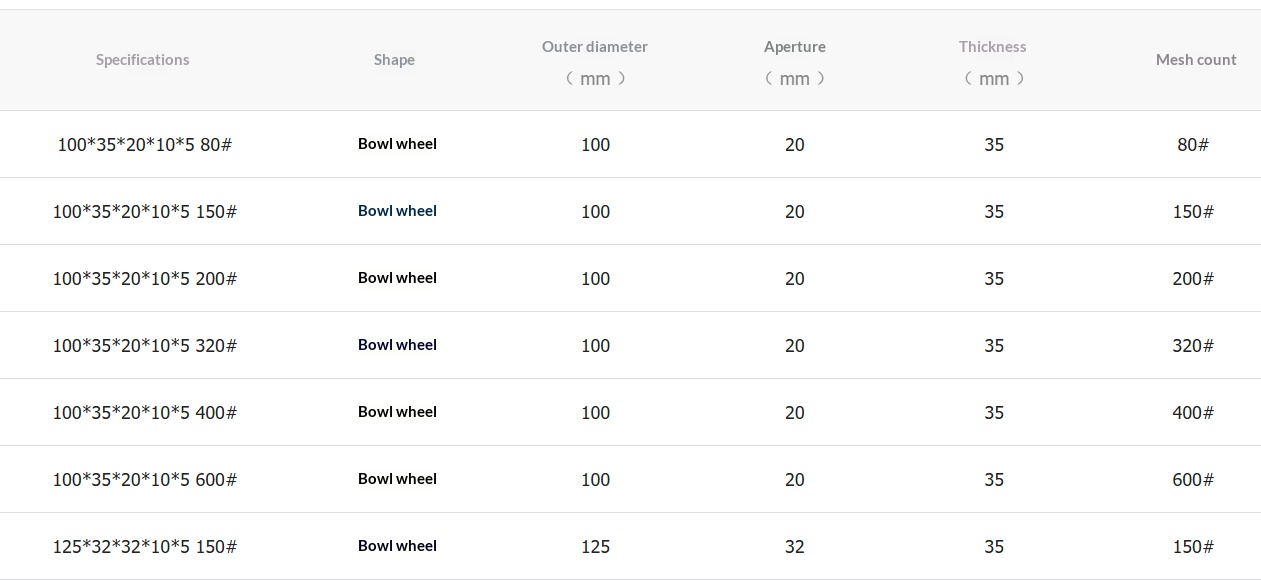Select the Shape column header
Image resolution: width=1261 pixels, height=580 pixels.
(394, 60)
